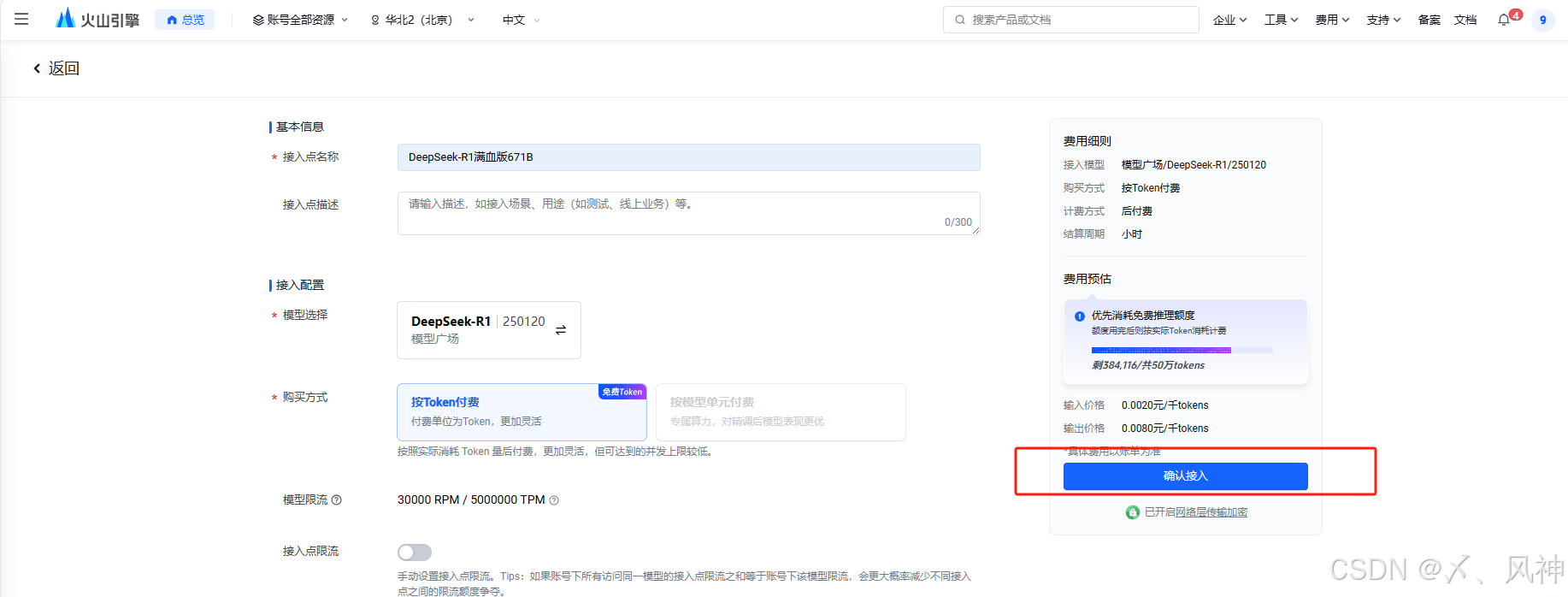This screenshot has width=1568, height=597.
Task: Open the 支持 menu
Action: pyautogui.click(x=1383, y=20)
